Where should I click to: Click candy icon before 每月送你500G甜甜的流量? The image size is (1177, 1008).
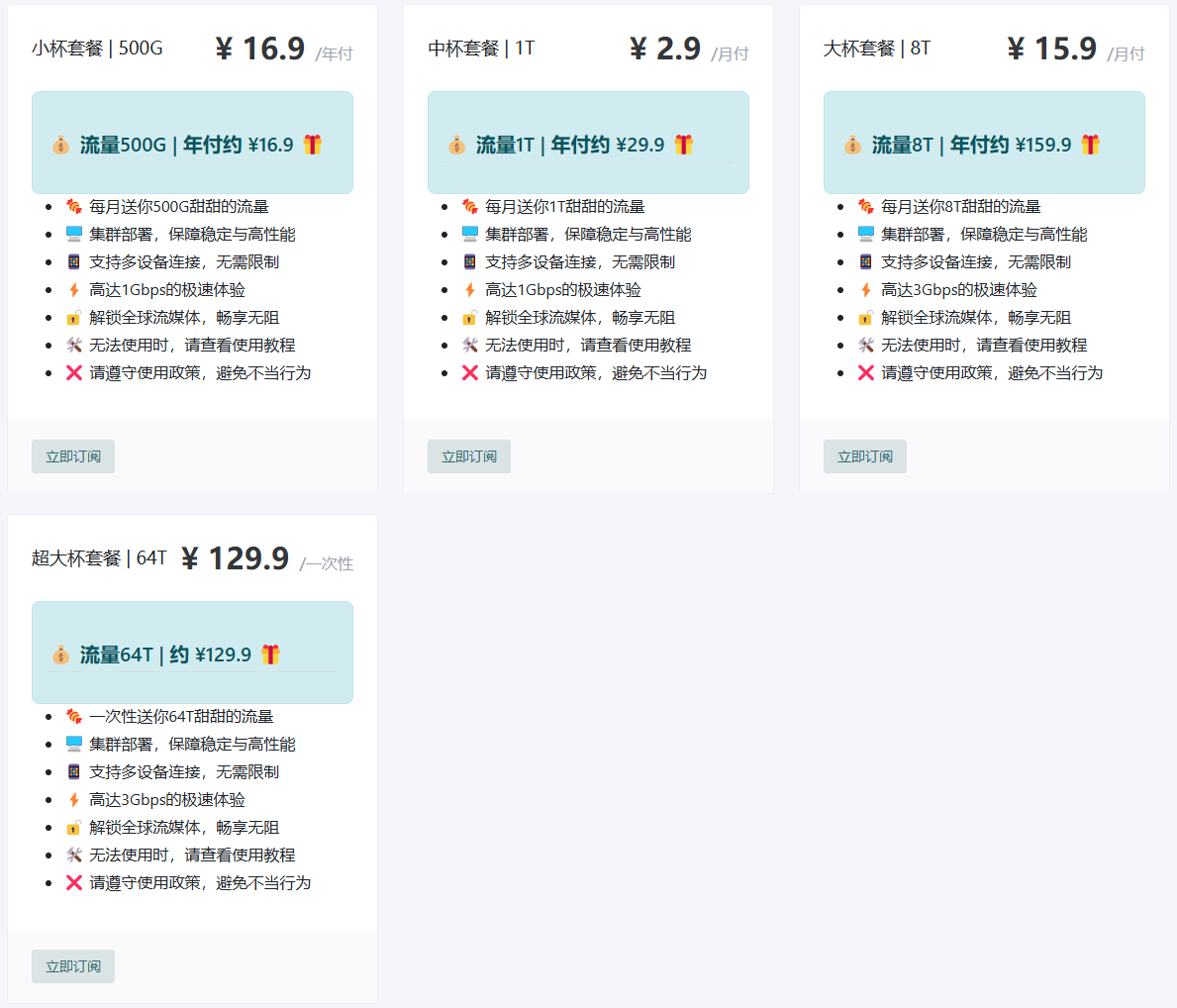click(73, 207)
